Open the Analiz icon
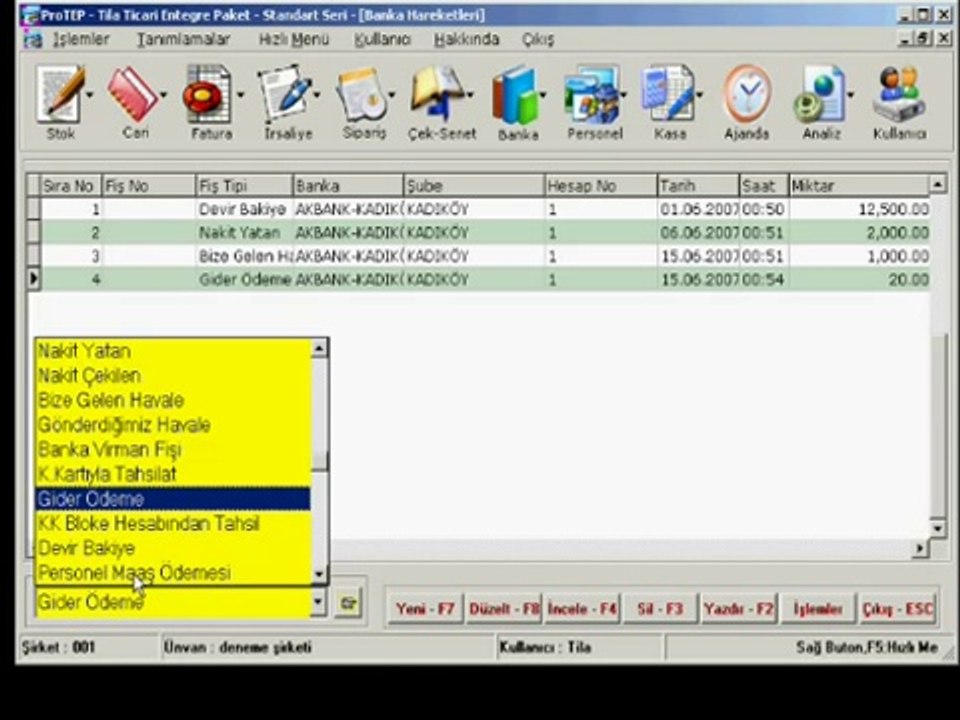This screenshot has height=720, width=960. coord(820,96)
